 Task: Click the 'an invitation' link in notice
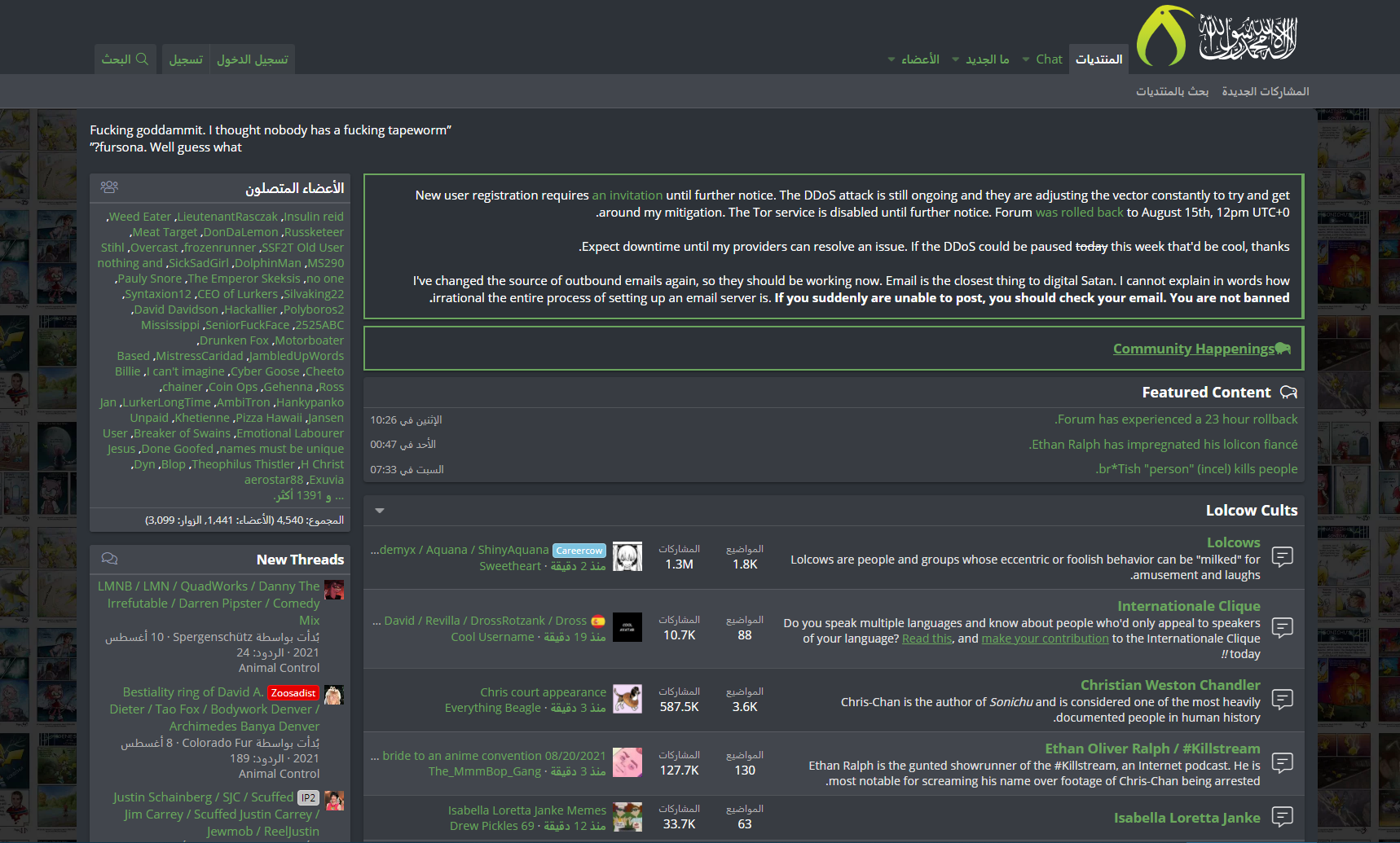627,195
